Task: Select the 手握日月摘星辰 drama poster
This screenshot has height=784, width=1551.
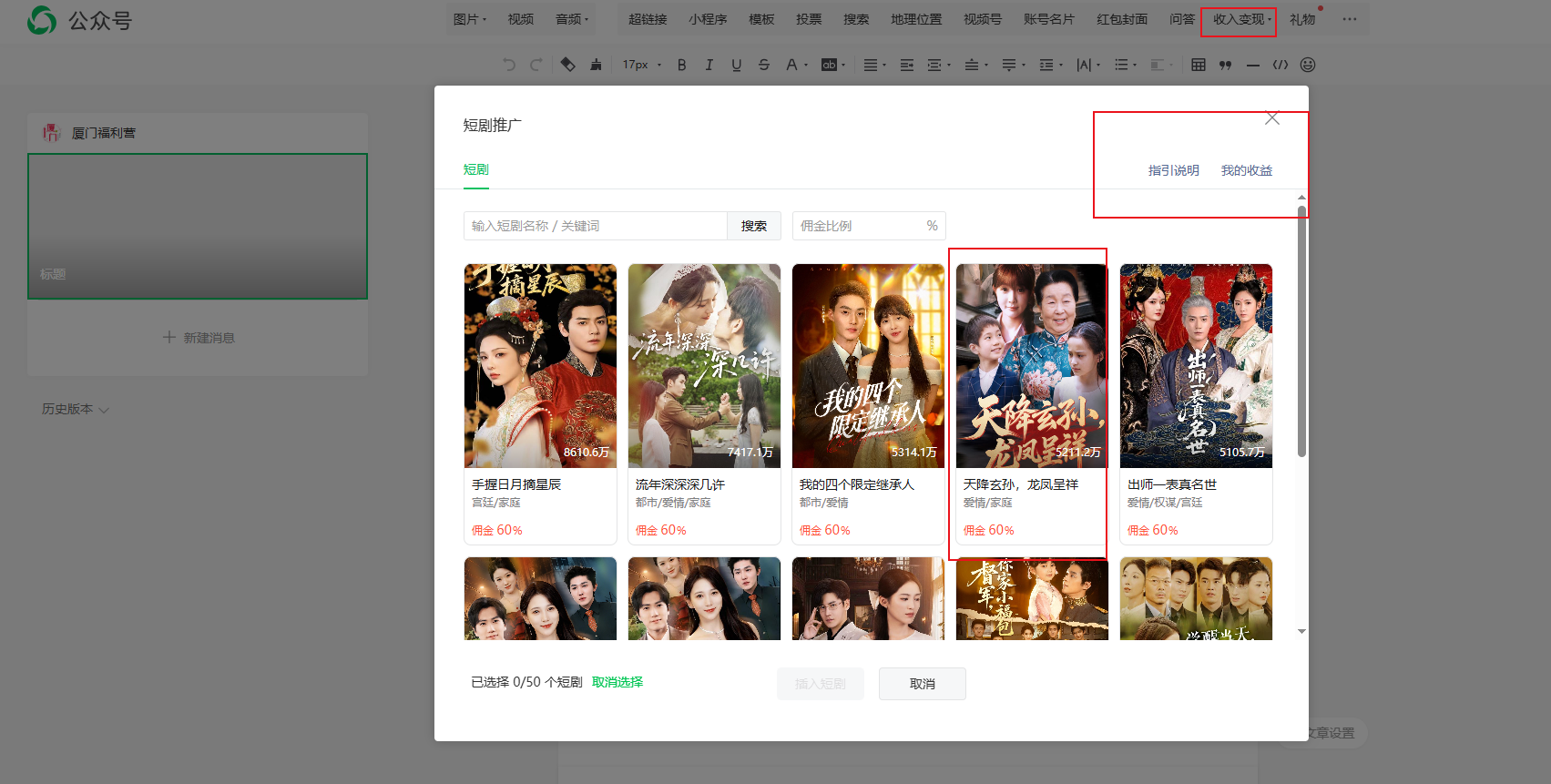Action: click(540, 366)
